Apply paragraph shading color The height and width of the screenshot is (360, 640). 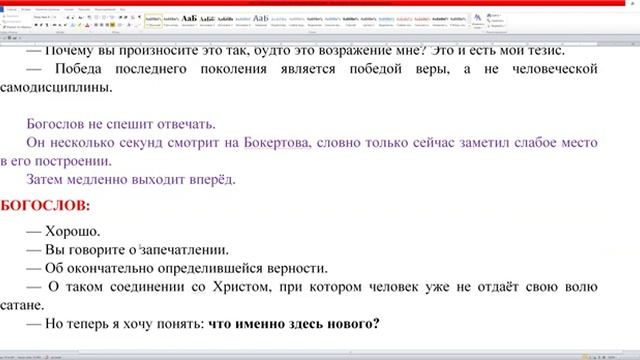pyautogui.click(x=129, y=25)
